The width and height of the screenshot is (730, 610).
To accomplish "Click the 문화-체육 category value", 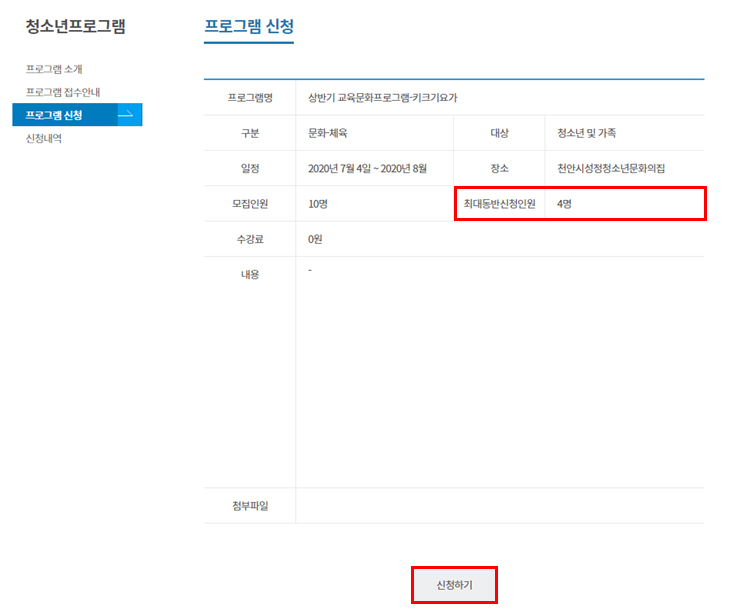I will [328, 133].
